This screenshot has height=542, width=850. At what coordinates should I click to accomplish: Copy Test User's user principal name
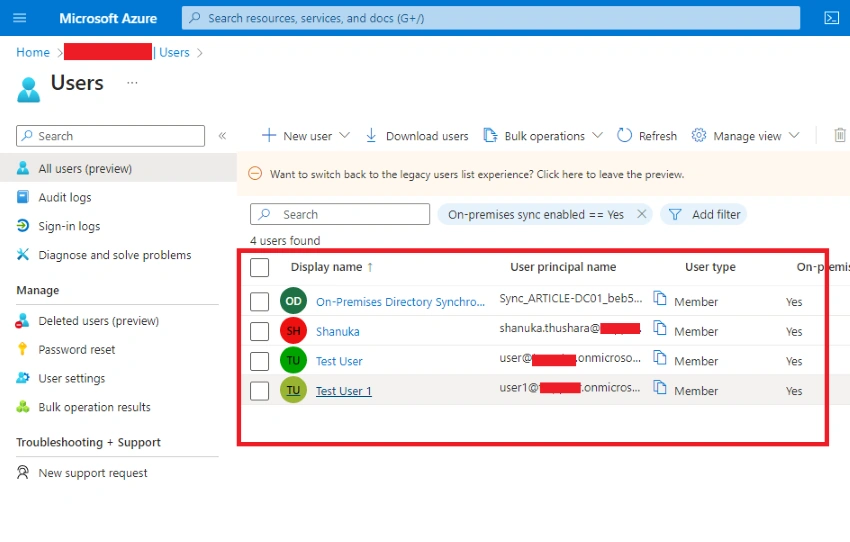[x=660, y=358]
